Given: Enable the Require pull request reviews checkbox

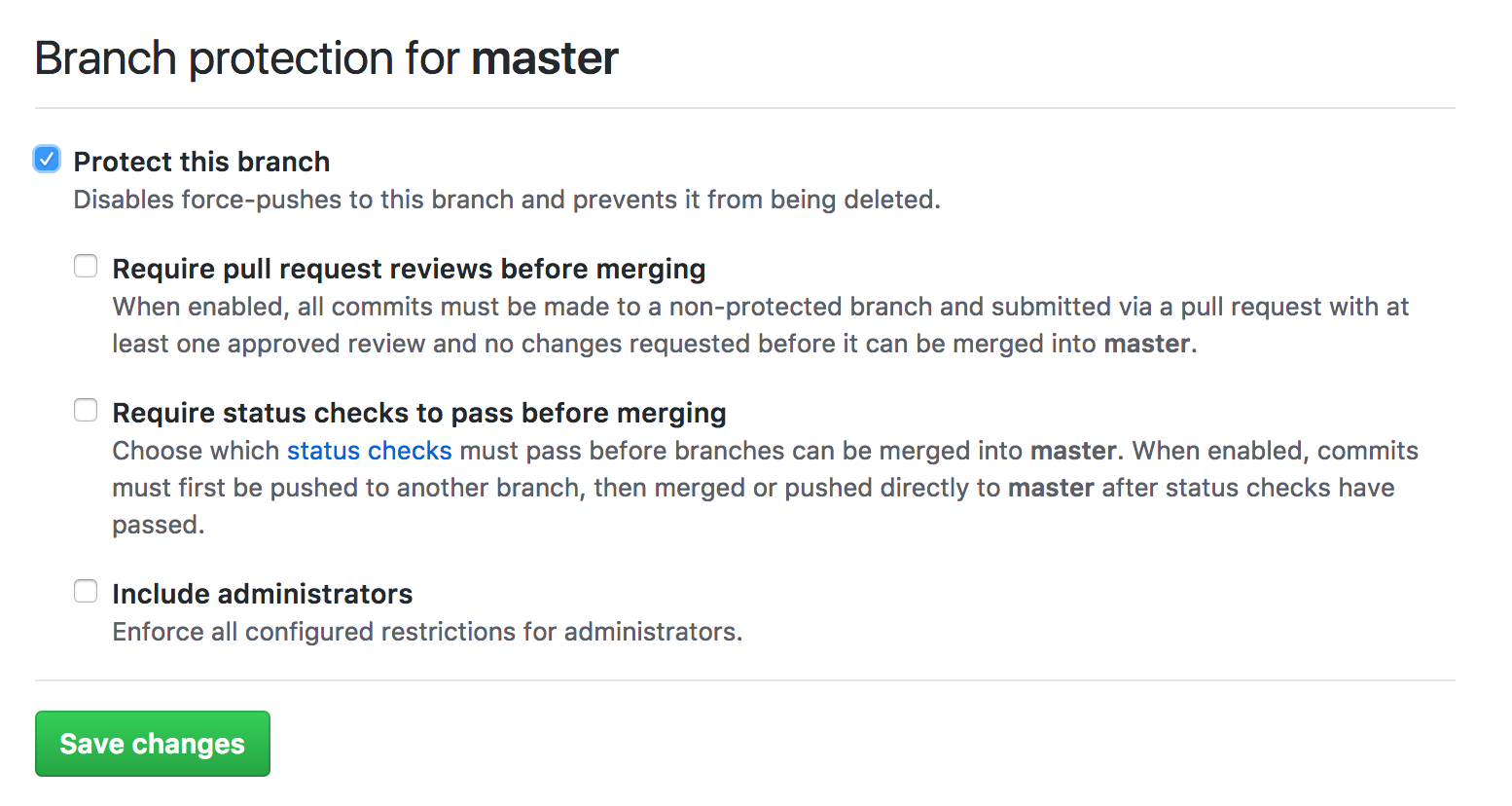Looking at the screenshot, I should point(86,266).
